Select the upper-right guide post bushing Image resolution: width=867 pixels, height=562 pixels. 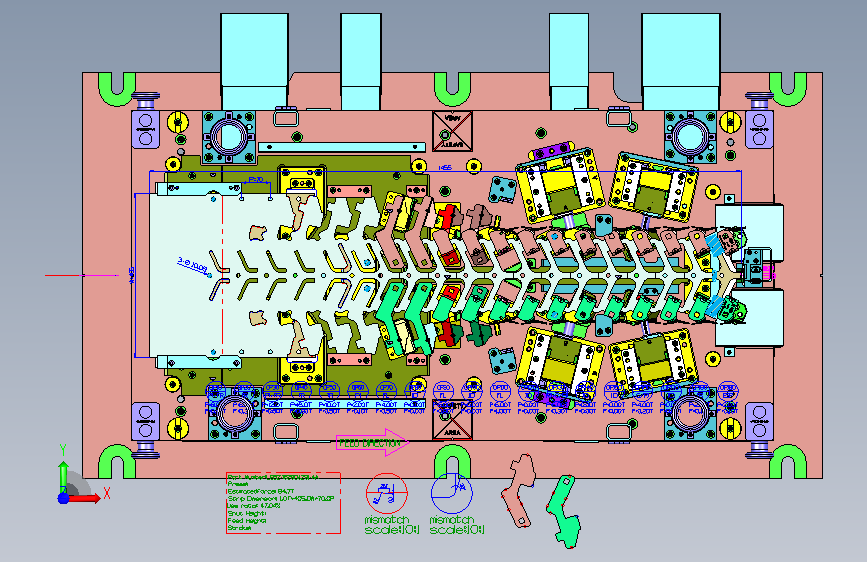pos(690,137)
